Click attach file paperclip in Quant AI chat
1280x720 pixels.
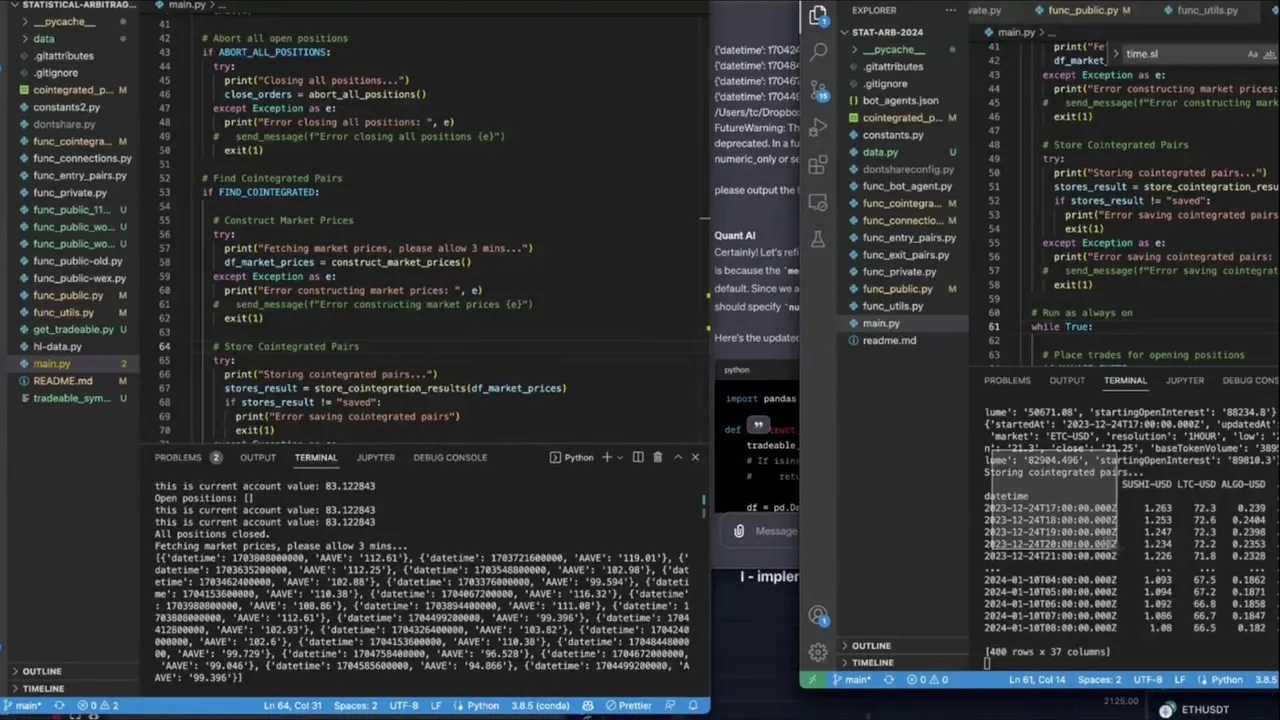point(739,531)
